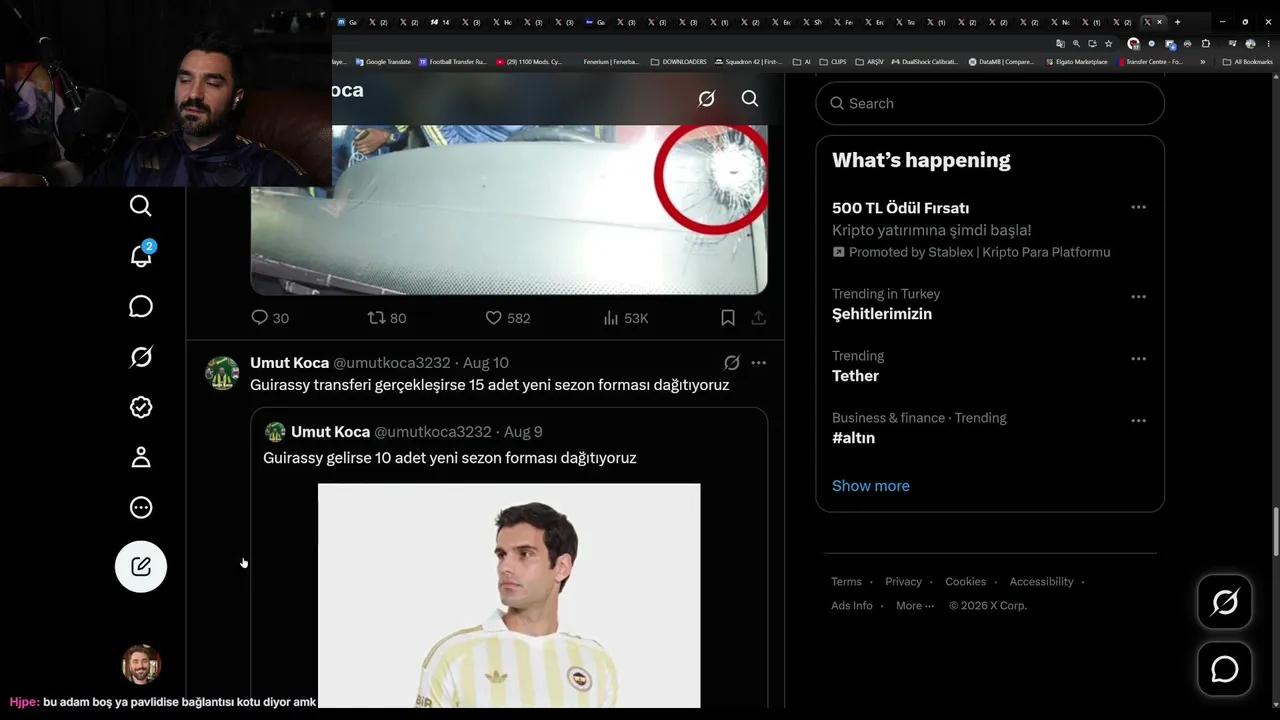Viewport: 1280px width, 720px height.
Task: Open the verified badge sidebar item
Action: pyautogui.click(x=141, y=407)
